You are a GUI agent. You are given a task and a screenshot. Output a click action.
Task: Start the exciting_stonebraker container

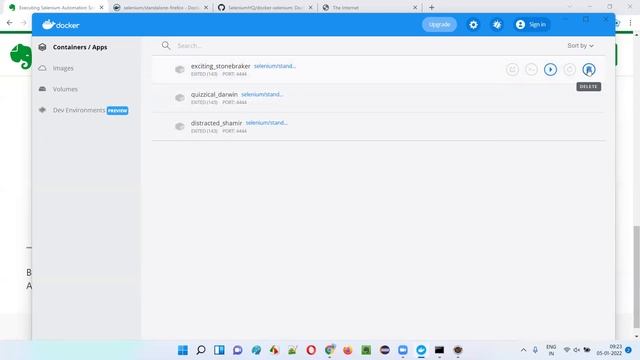[550, 69]
